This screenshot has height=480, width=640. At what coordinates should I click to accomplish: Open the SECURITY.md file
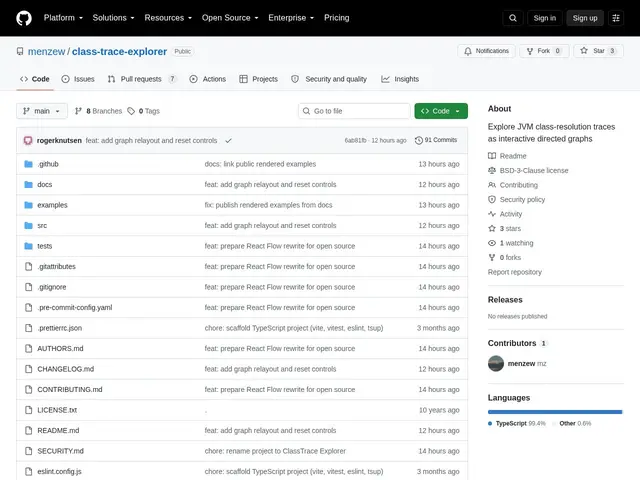click(x=60, y=451)
